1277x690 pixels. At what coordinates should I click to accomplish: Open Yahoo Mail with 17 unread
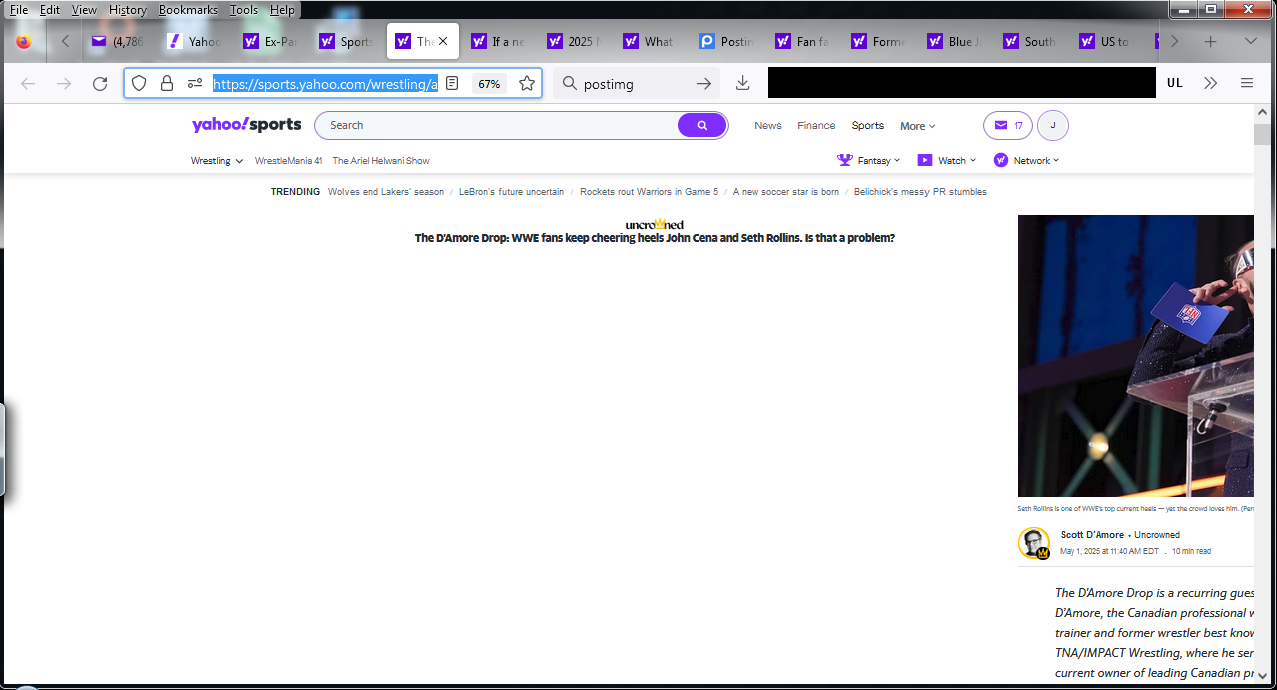click(x=1008, y=126)
